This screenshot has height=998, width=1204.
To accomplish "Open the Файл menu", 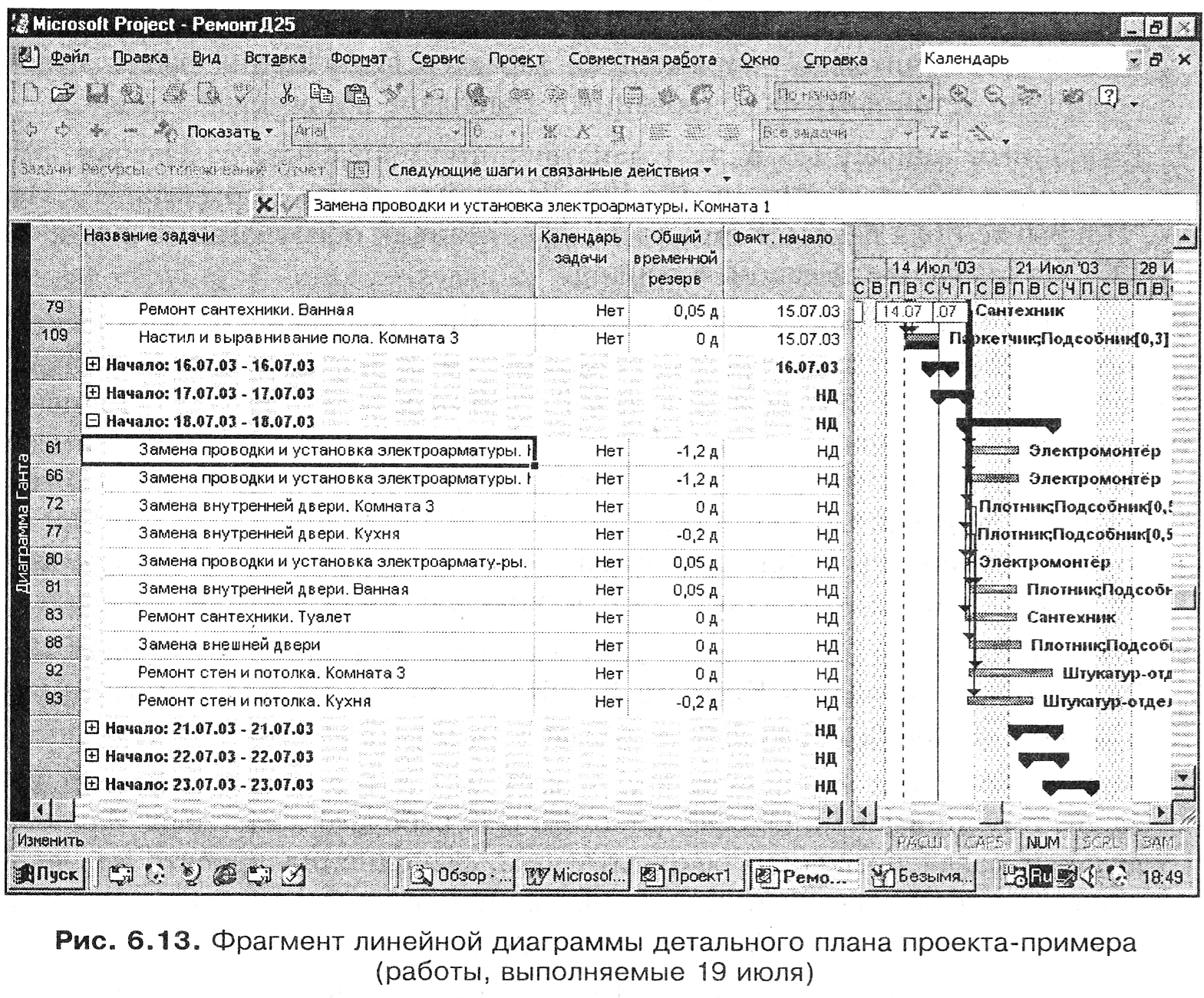I will pyautogui.click(x=70, y=58).
